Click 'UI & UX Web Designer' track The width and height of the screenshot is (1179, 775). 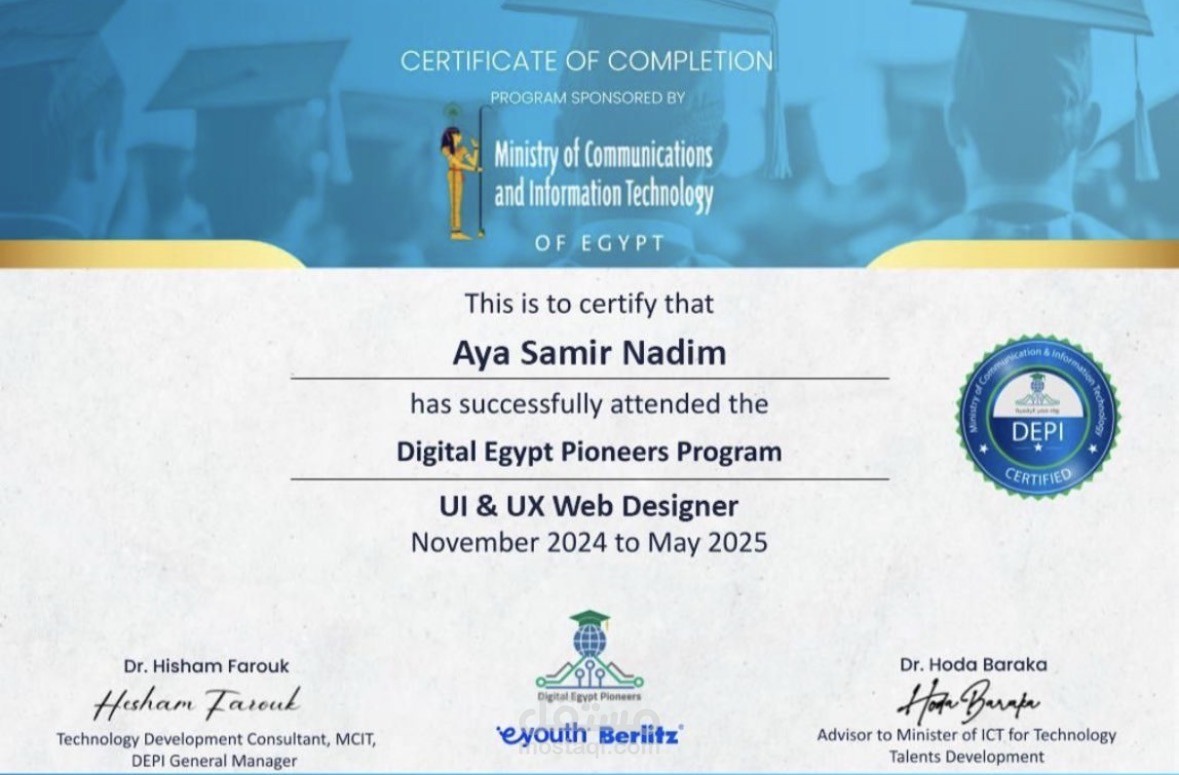point(589,506)
